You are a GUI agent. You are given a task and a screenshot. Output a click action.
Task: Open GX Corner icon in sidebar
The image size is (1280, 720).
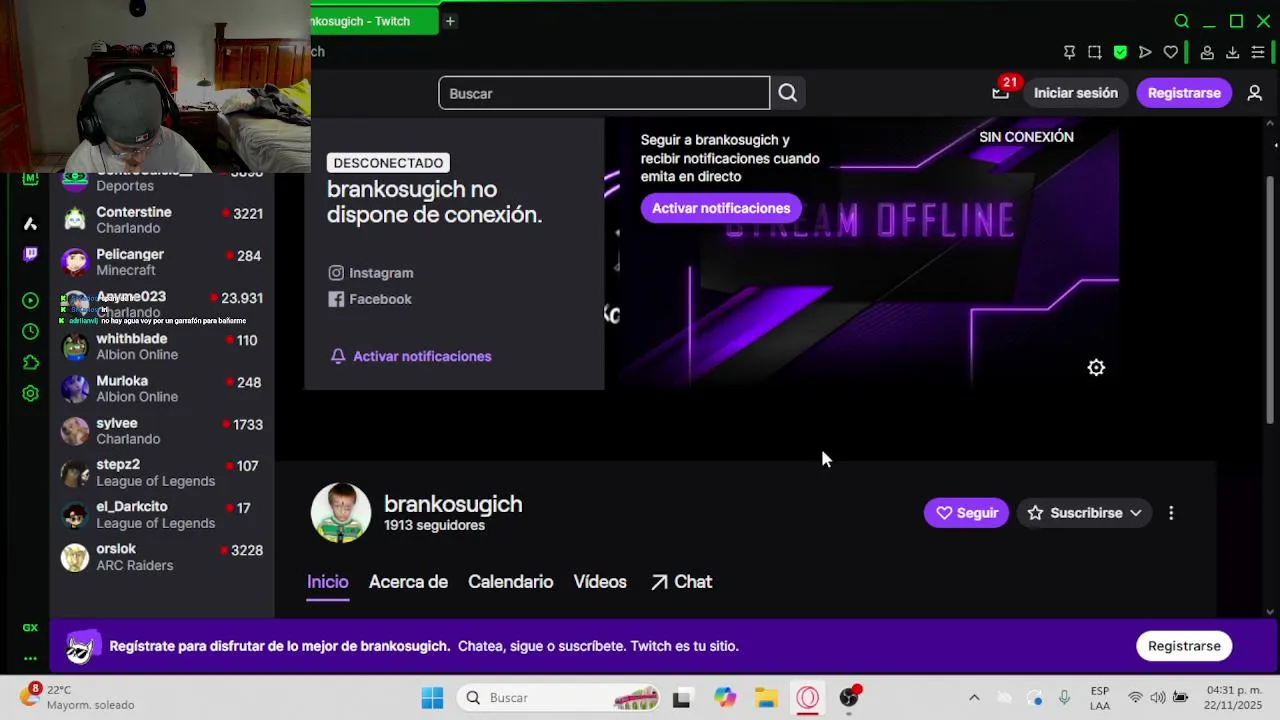[30, 627]
